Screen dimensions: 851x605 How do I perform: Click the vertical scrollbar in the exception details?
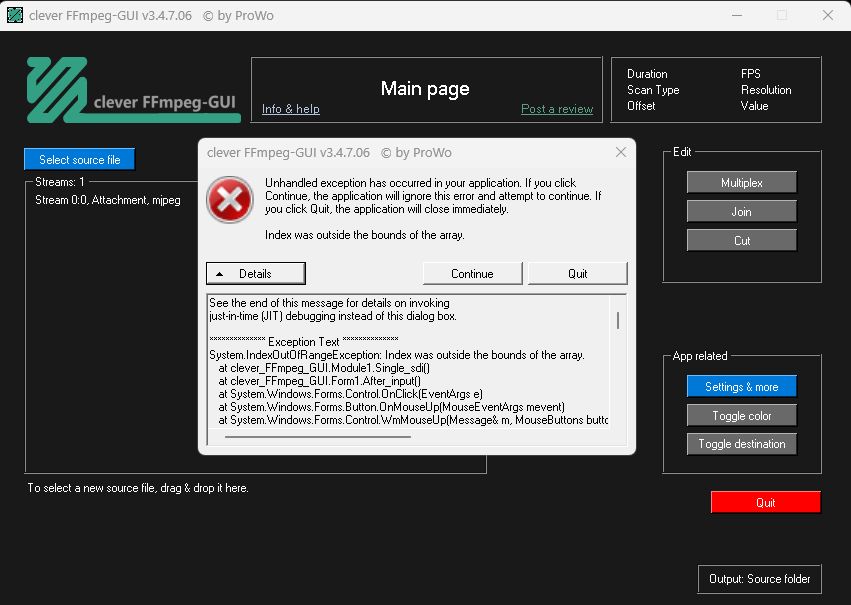(x=618, y=320)
